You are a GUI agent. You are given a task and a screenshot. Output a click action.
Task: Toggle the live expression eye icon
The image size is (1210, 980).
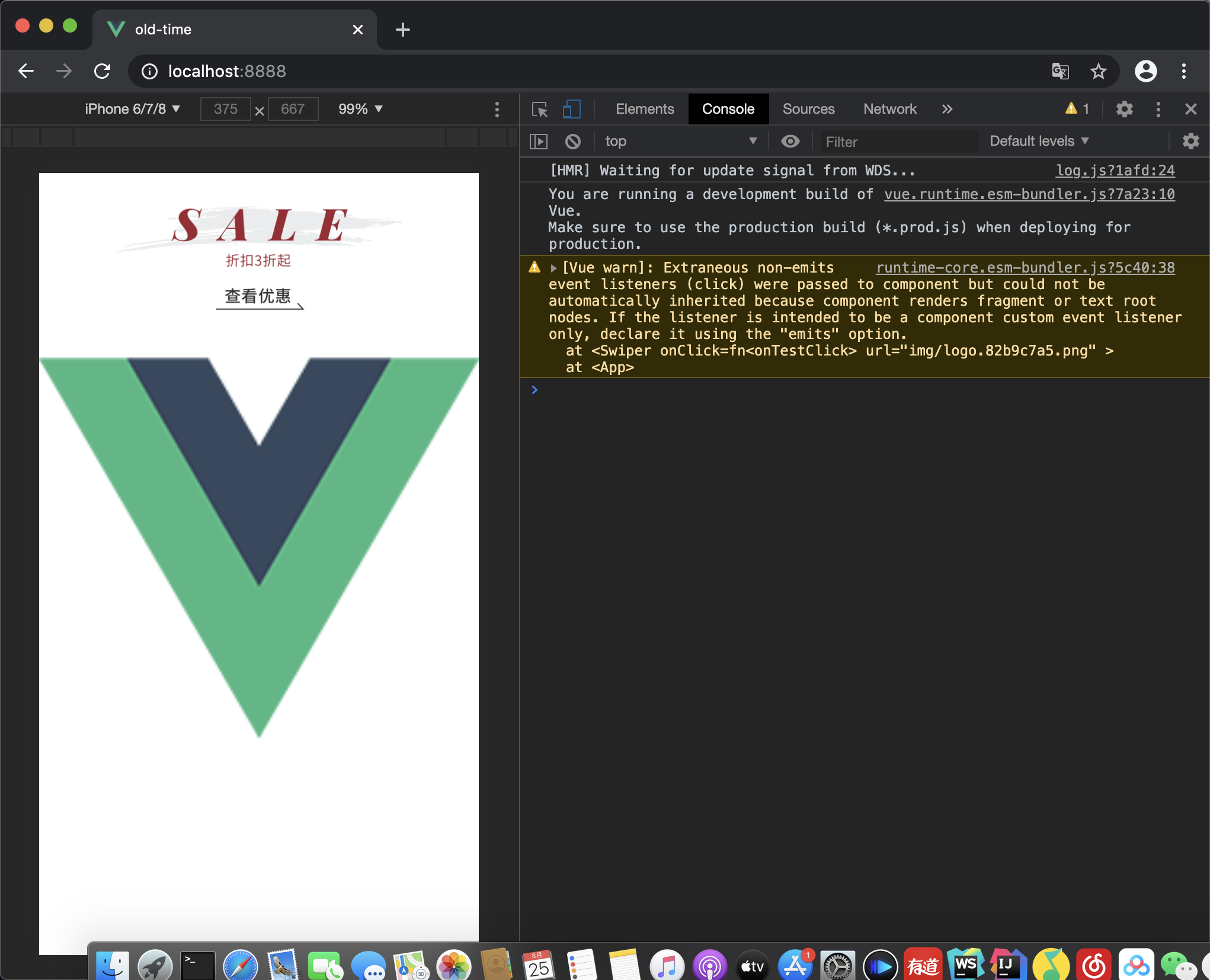(790, 142)
